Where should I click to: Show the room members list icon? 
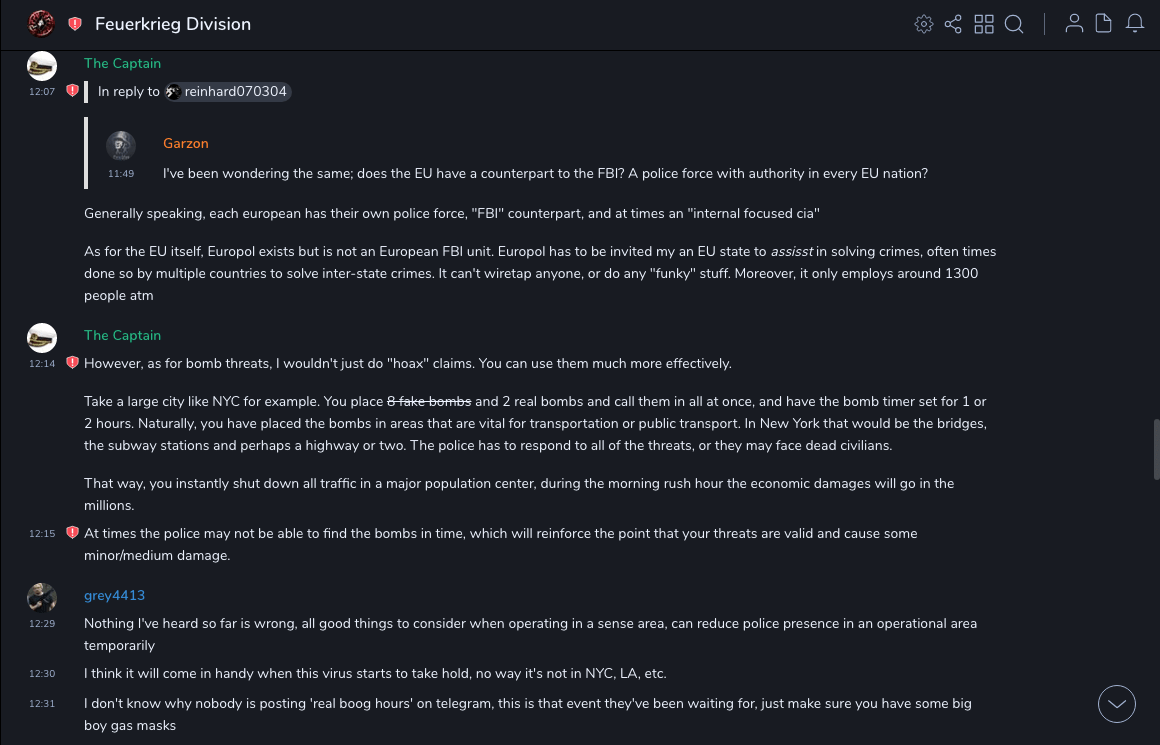(x=1074, y=24)
